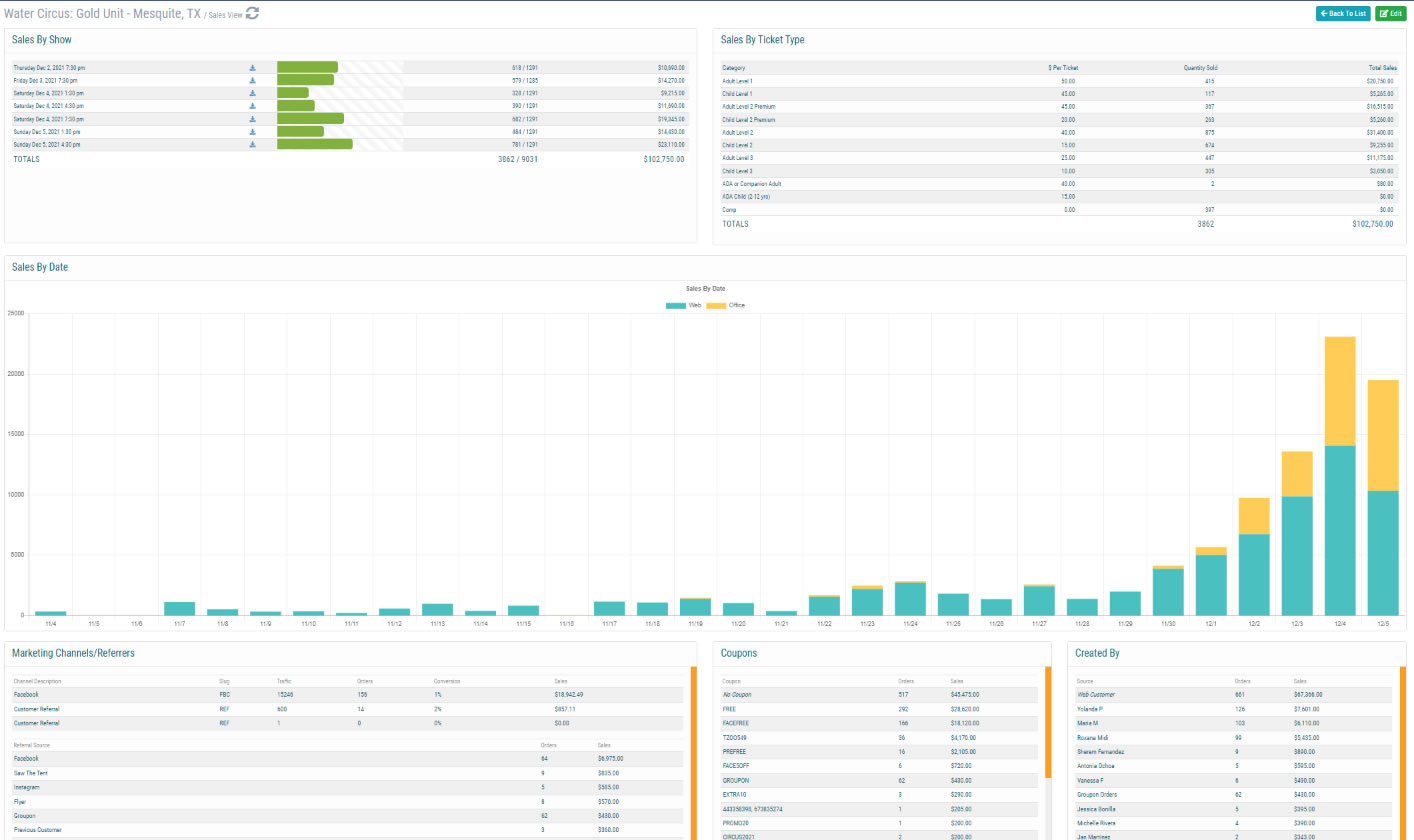The width and height of the screenshot is (1414, 840).
Task: Click Groupon Orders in Created By list
Action: coord(1097,794)
